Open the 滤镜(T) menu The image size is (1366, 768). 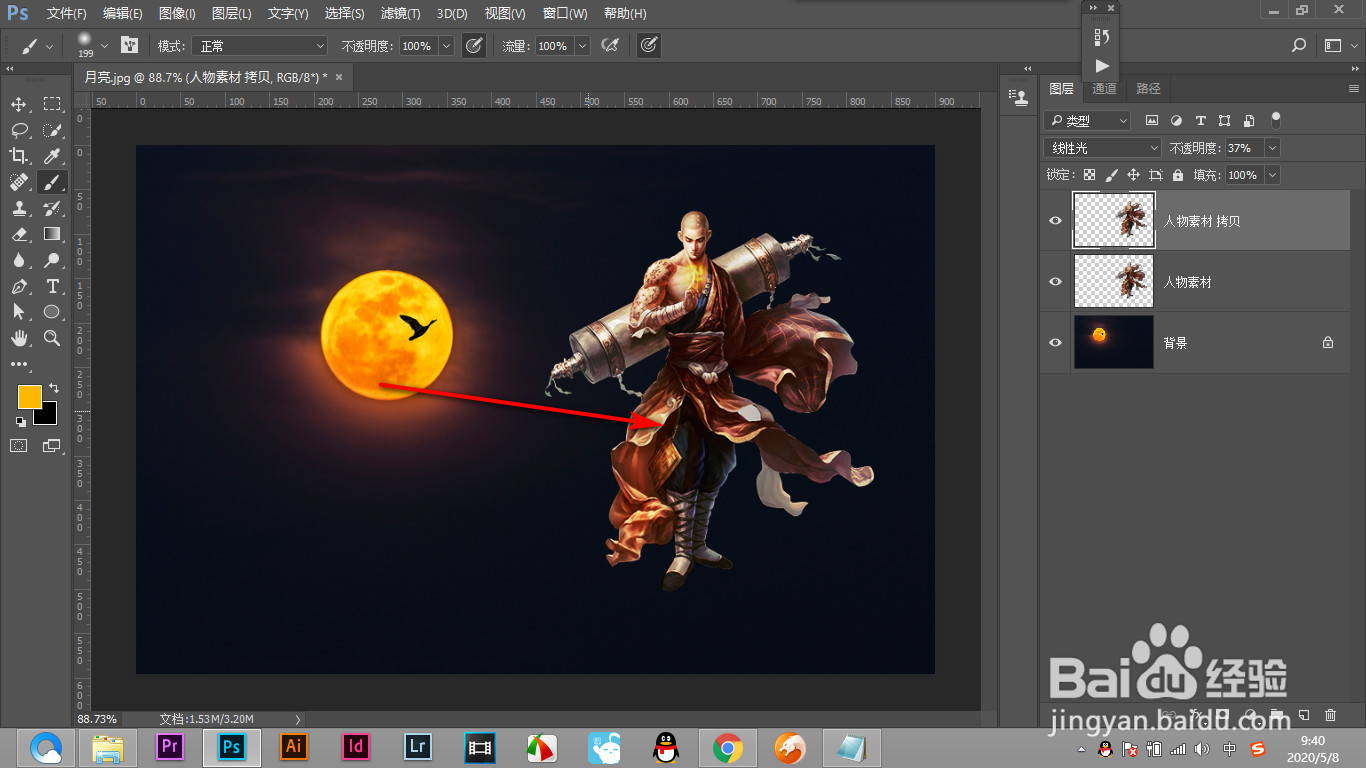(x=400, y=14)
